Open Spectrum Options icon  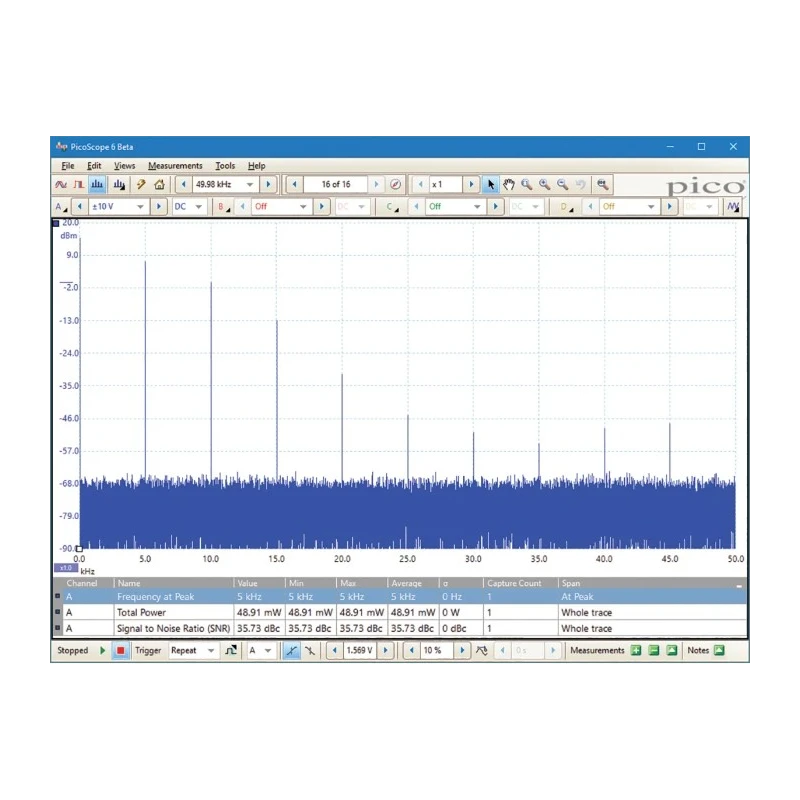(x=119, y=185)
